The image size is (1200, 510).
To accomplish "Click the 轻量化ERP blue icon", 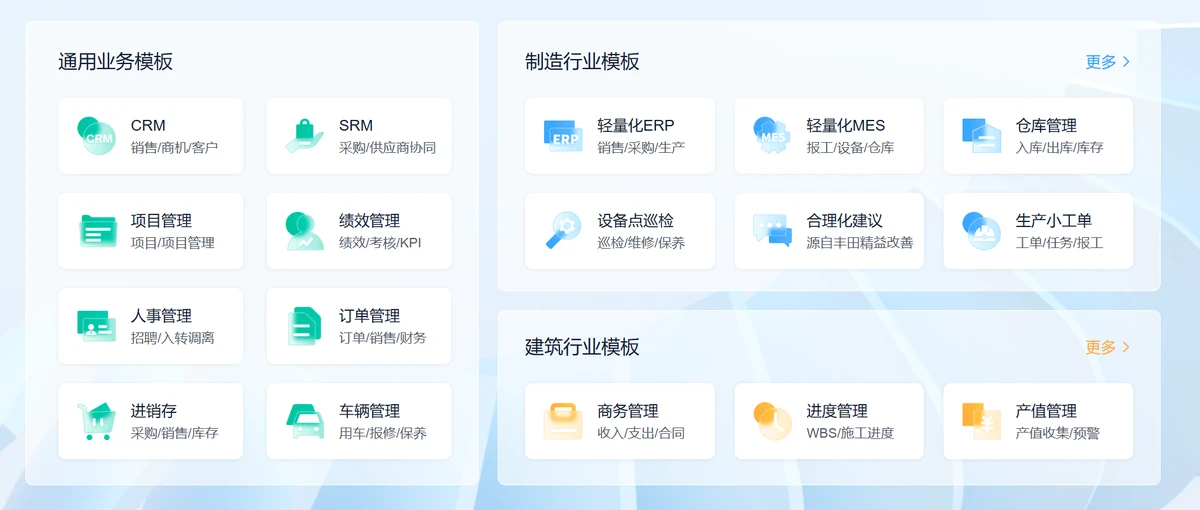I will pos(563,136).
